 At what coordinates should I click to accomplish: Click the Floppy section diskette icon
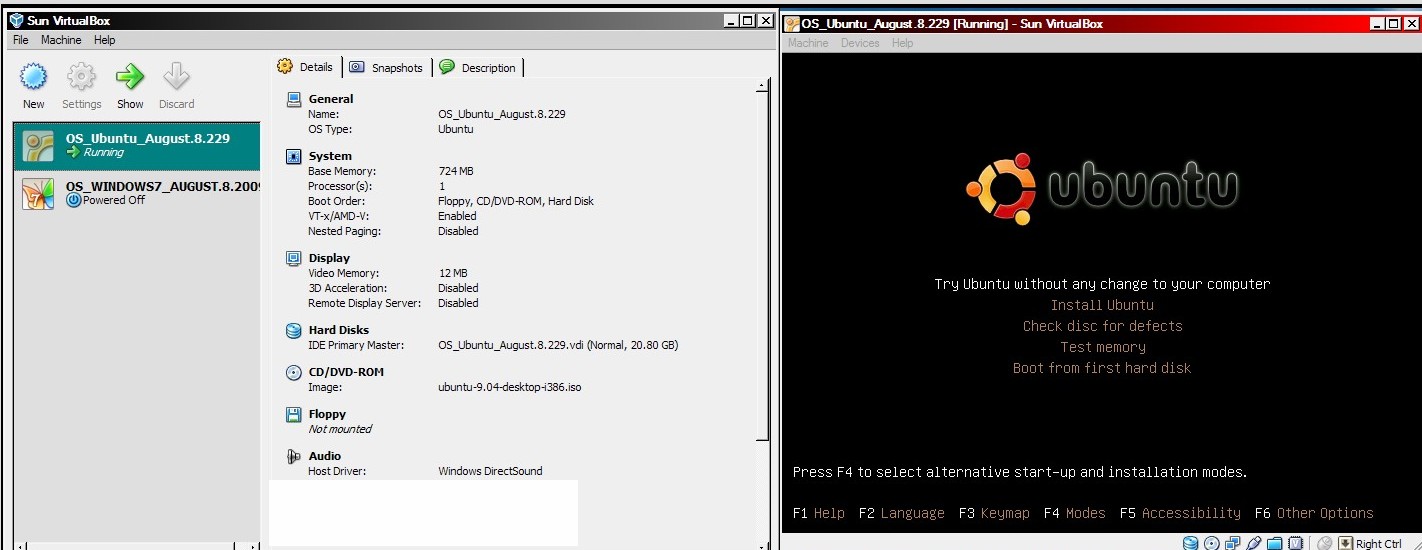(x=294, y=414)
